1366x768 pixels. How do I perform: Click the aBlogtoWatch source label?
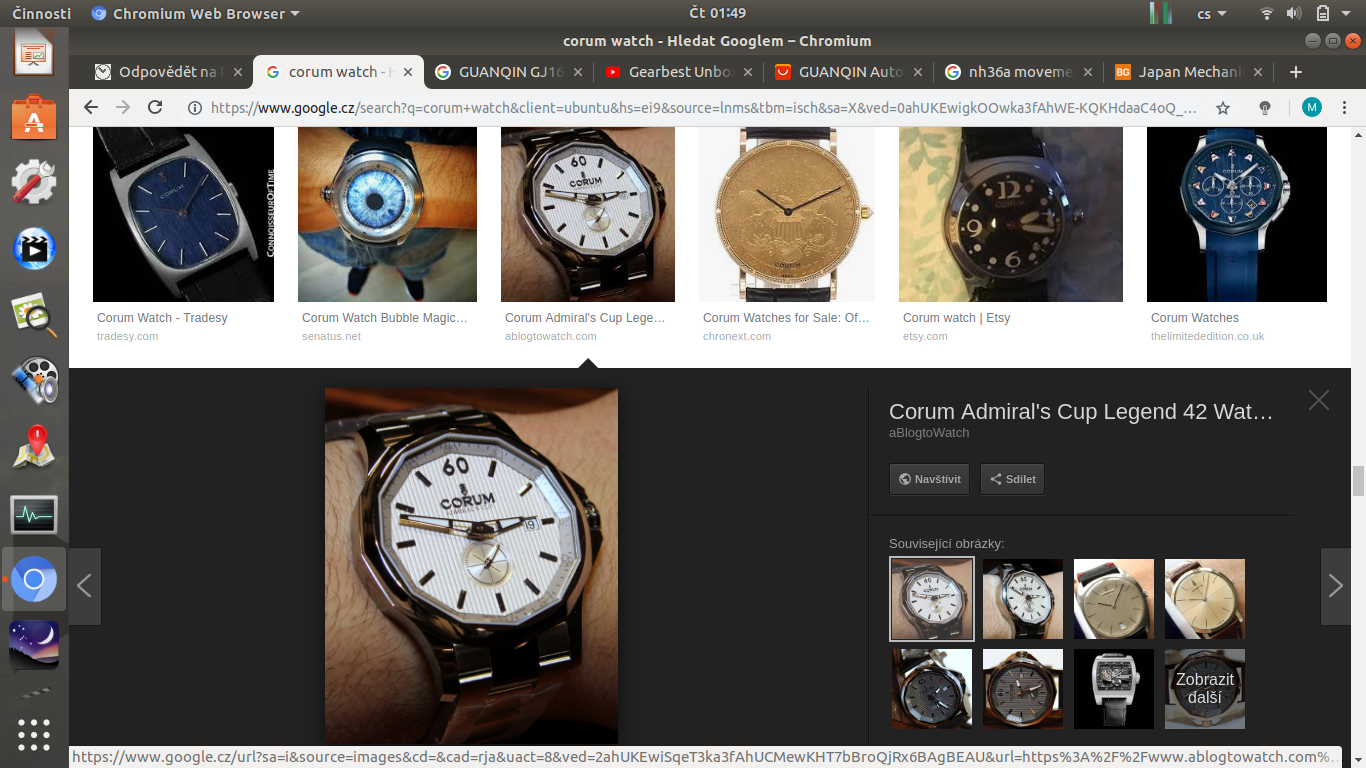coord(929,433)
